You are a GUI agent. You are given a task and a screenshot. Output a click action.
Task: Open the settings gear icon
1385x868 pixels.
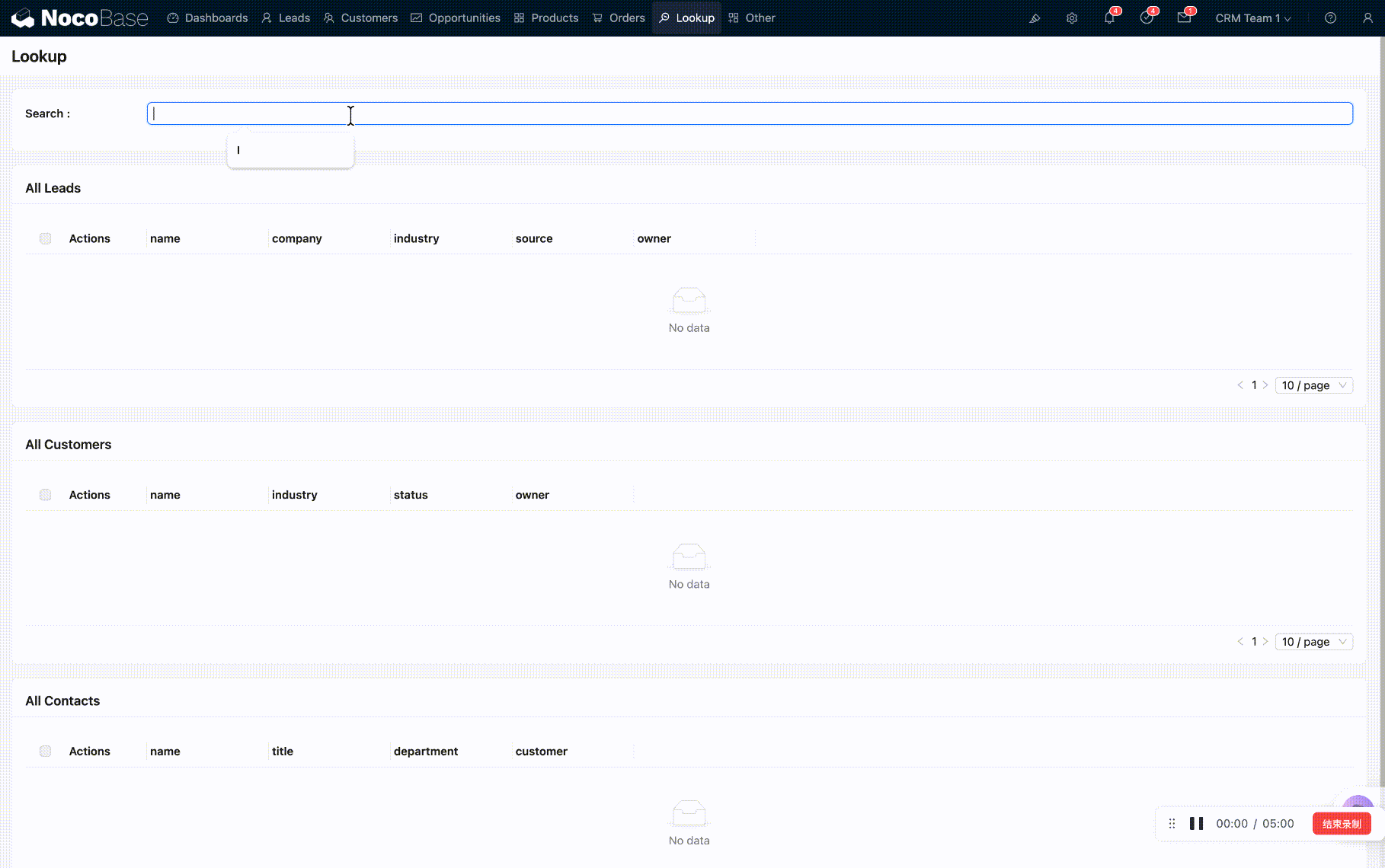click(x=1072, y=18)
